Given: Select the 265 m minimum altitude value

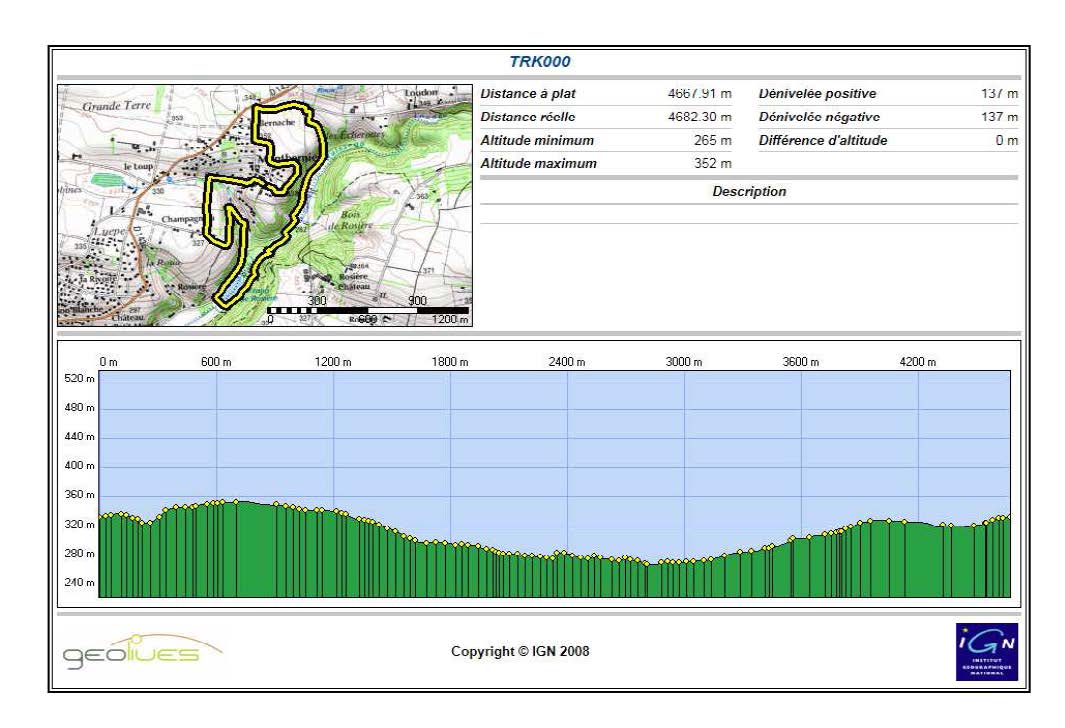Looking at the screenshot, I should coord(712,141).
